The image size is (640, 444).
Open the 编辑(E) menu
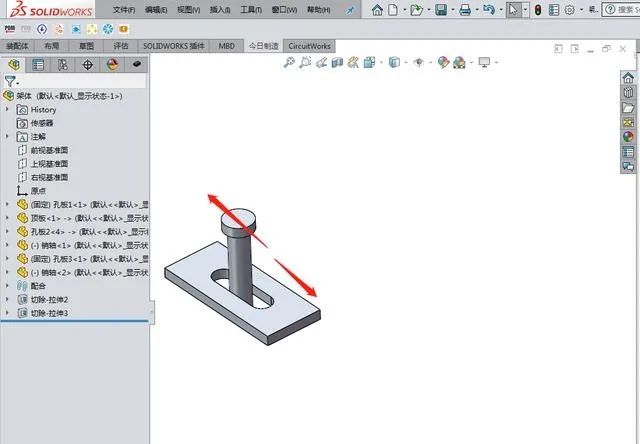[156, 9]
